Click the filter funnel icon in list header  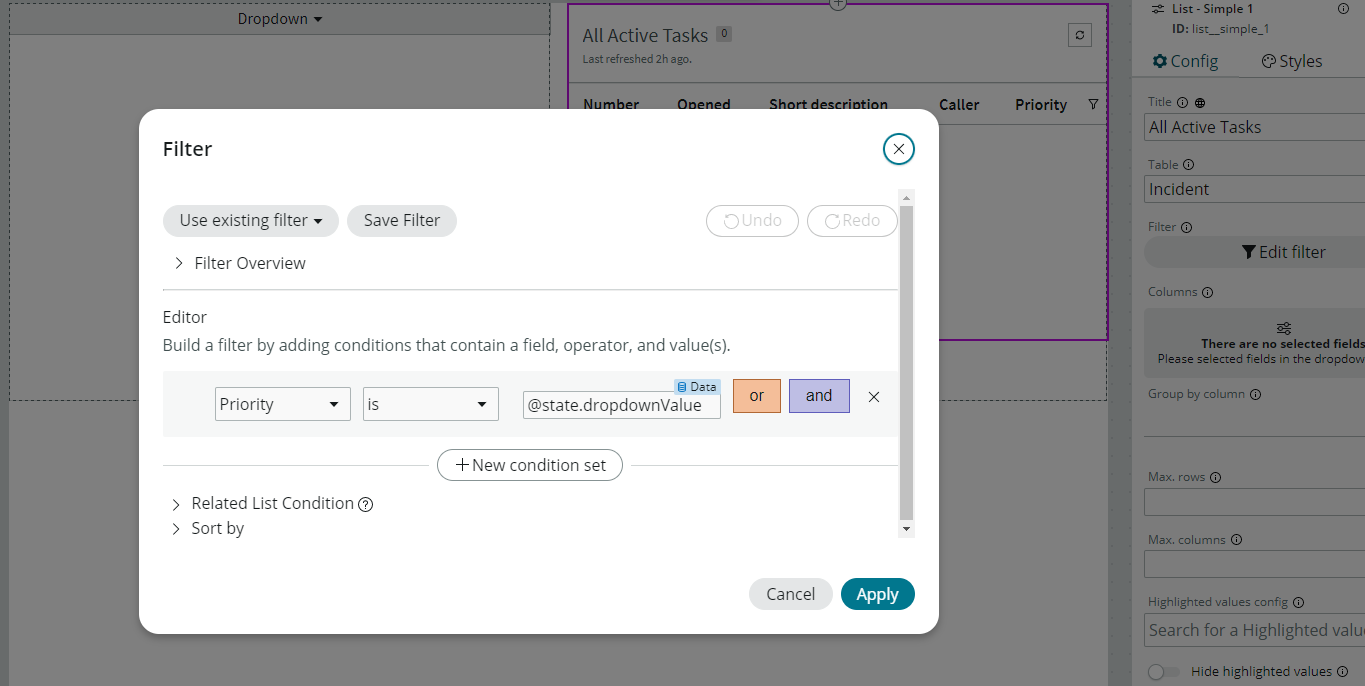click(x=1093, y=104)
